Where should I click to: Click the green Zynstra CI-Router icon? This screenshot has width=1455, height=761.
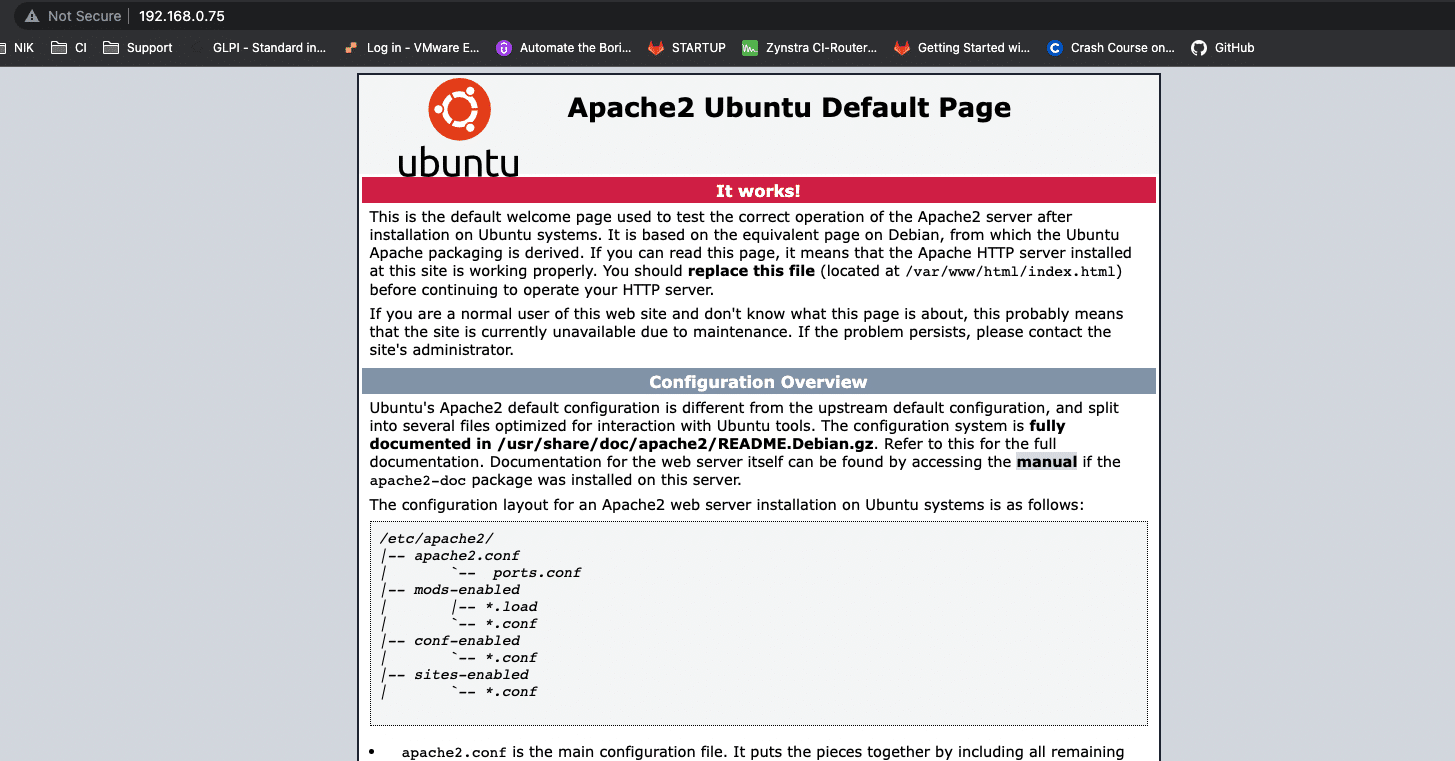click(x=750, y=47)
